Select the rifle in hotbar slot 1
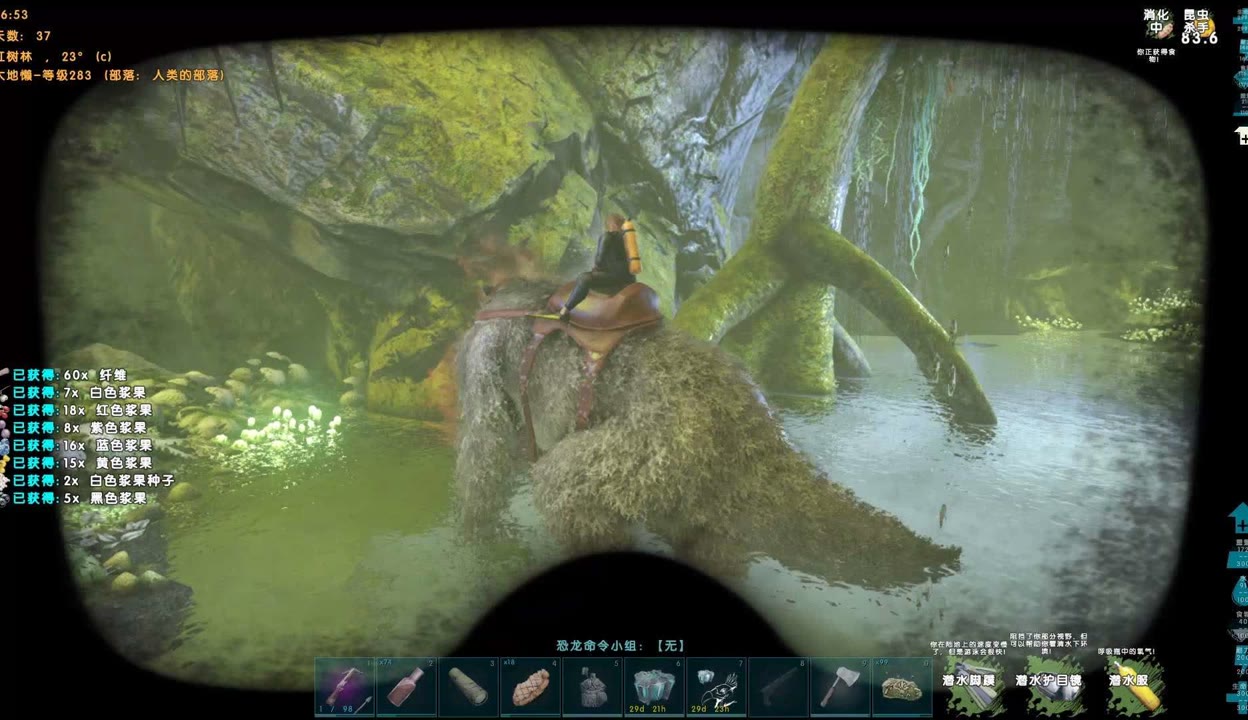The width and height of the screenshot is (1248, 720). pyautogui.click(x=345, y=687)
